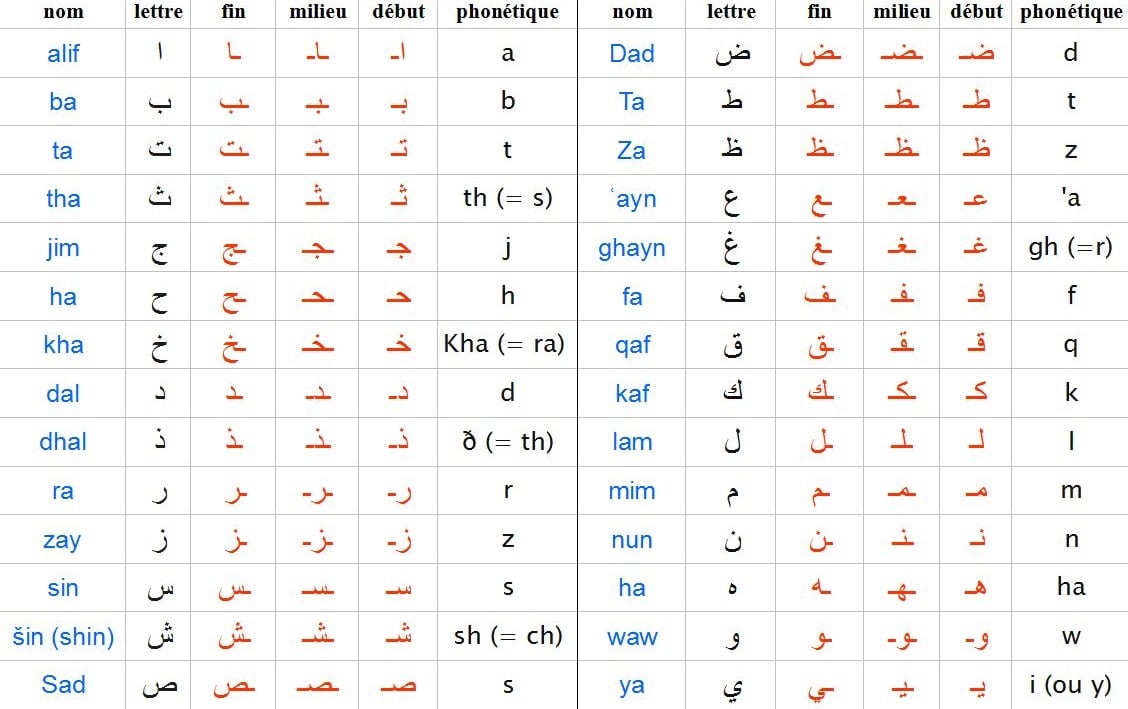Open the "jim" letter link
This screenshot has height=709, width=1128.
[62, 248]
